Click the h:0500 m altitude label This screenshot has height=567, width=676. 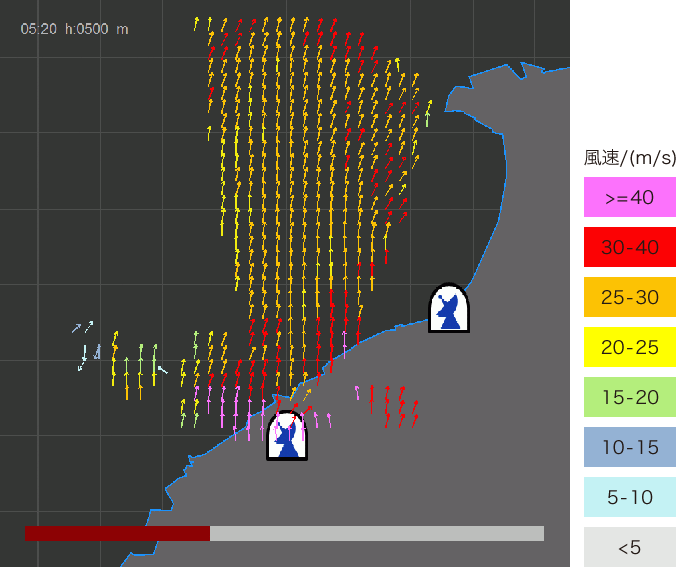pyautogui.click(x=97, y=29)
